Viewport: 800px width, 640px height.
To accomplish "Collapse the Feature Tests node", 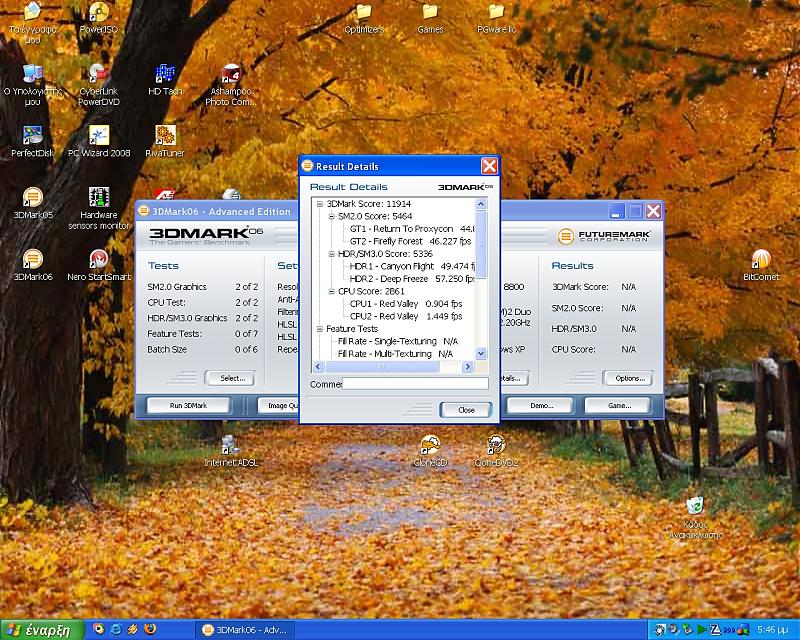I will click(320, 329).
